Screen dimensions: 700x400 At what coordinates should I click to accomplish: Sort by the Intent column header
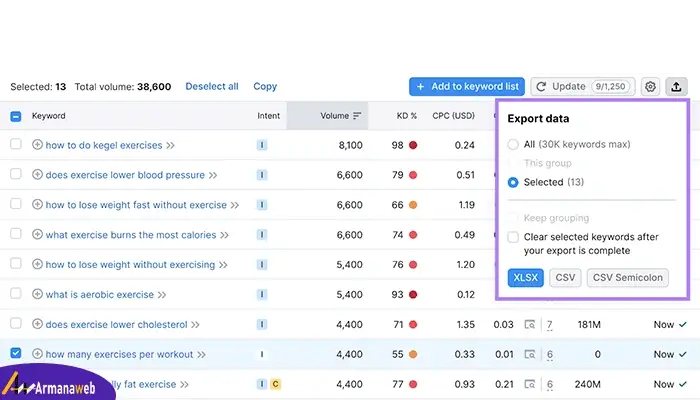268,116
